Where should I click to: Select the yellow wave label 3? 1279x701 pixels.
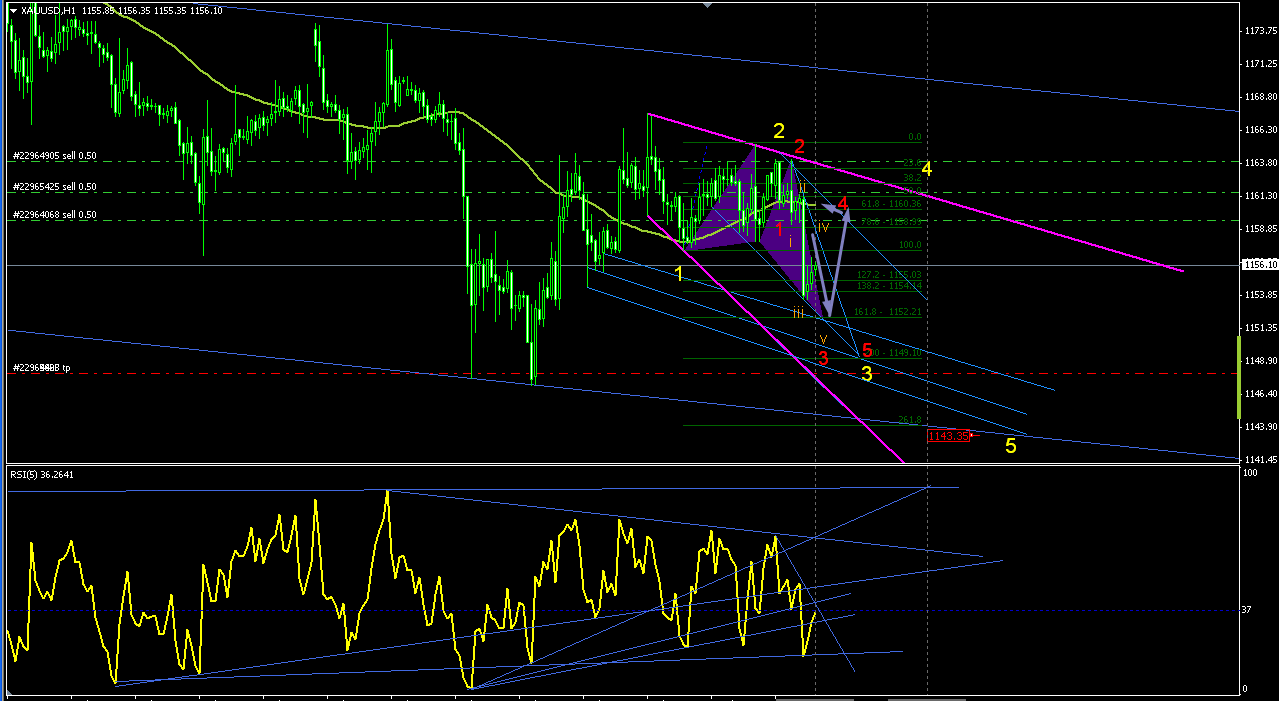coord(867,373)
